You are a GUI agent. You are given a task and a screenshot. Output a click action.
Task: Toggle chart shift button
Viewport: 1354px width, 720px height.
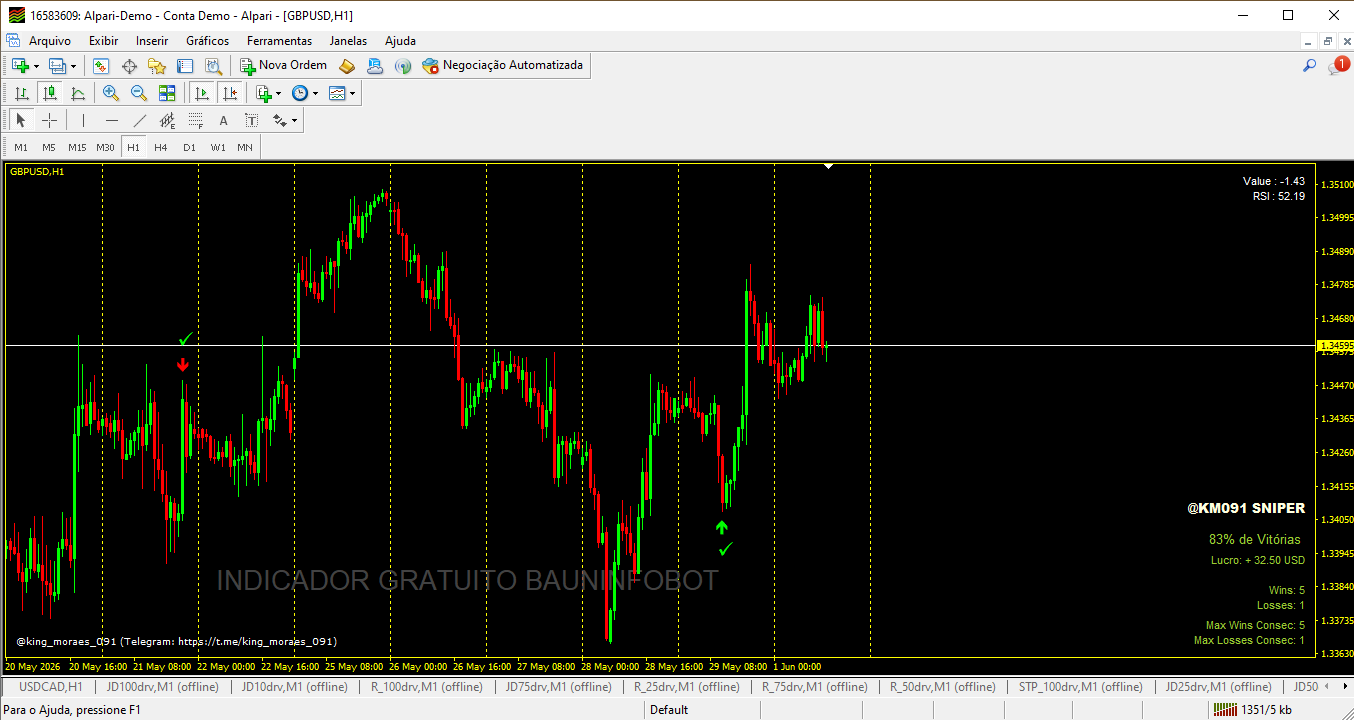coord(230,93)
